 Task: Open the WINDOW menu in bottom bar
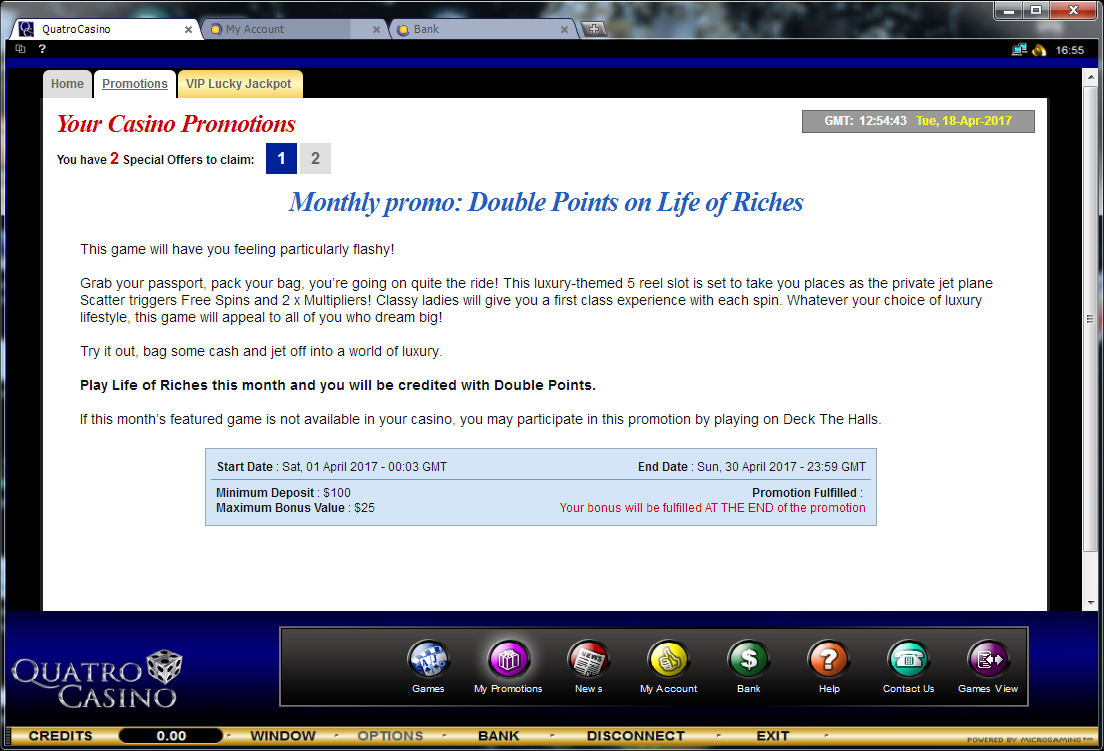283,736
